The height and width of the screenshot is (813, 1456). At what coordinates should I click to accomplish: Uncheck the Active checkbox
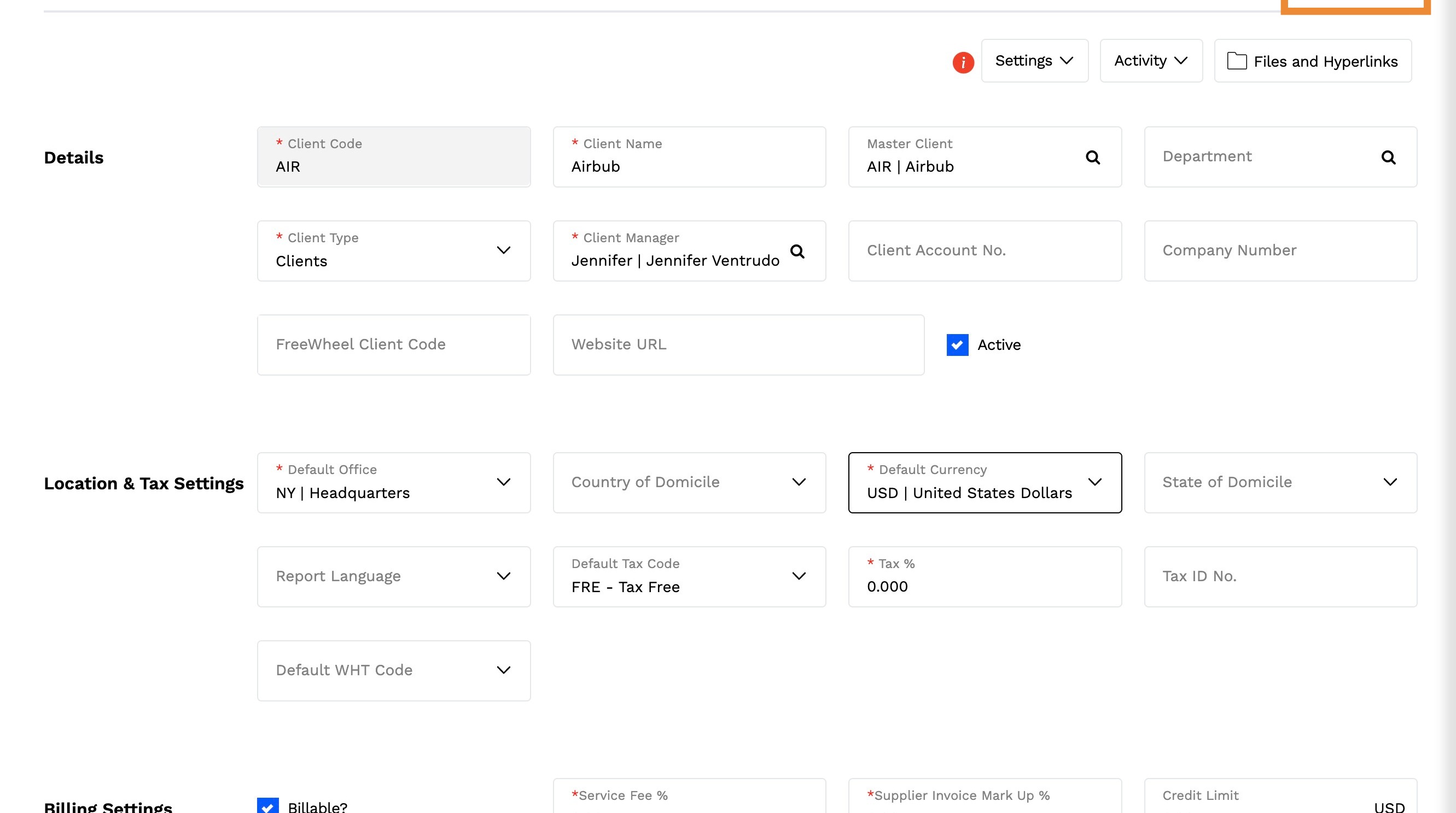958,344
